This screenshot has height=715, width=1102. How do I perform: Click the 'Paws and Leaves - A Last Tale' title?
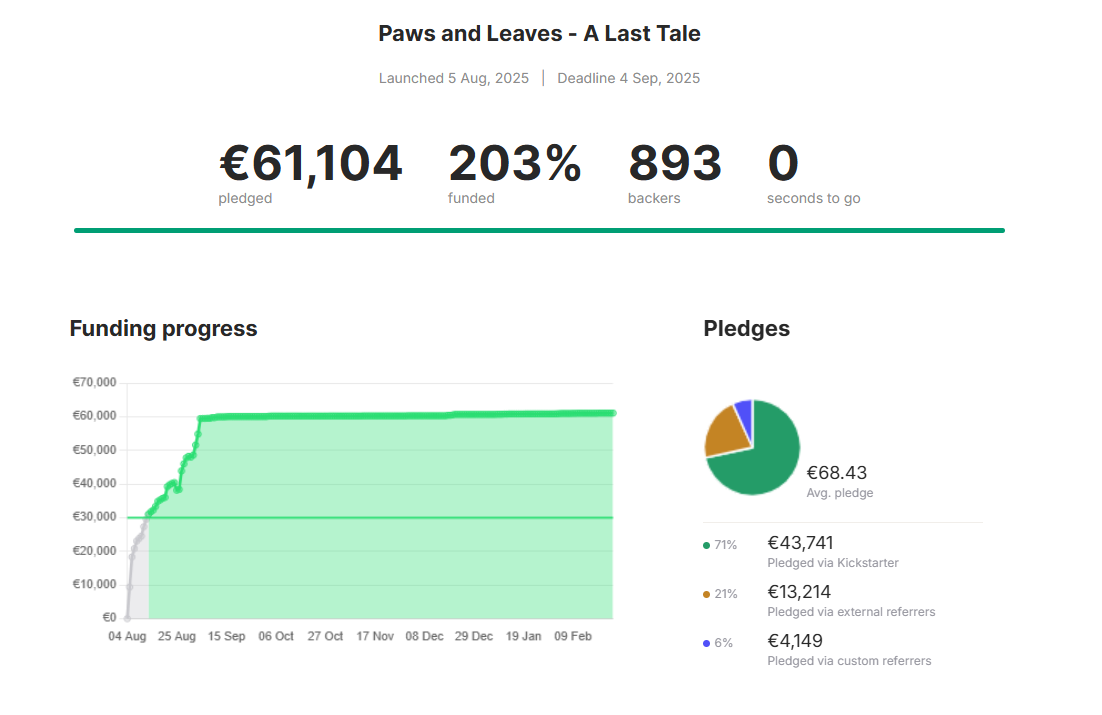click(x=539, y=34)
